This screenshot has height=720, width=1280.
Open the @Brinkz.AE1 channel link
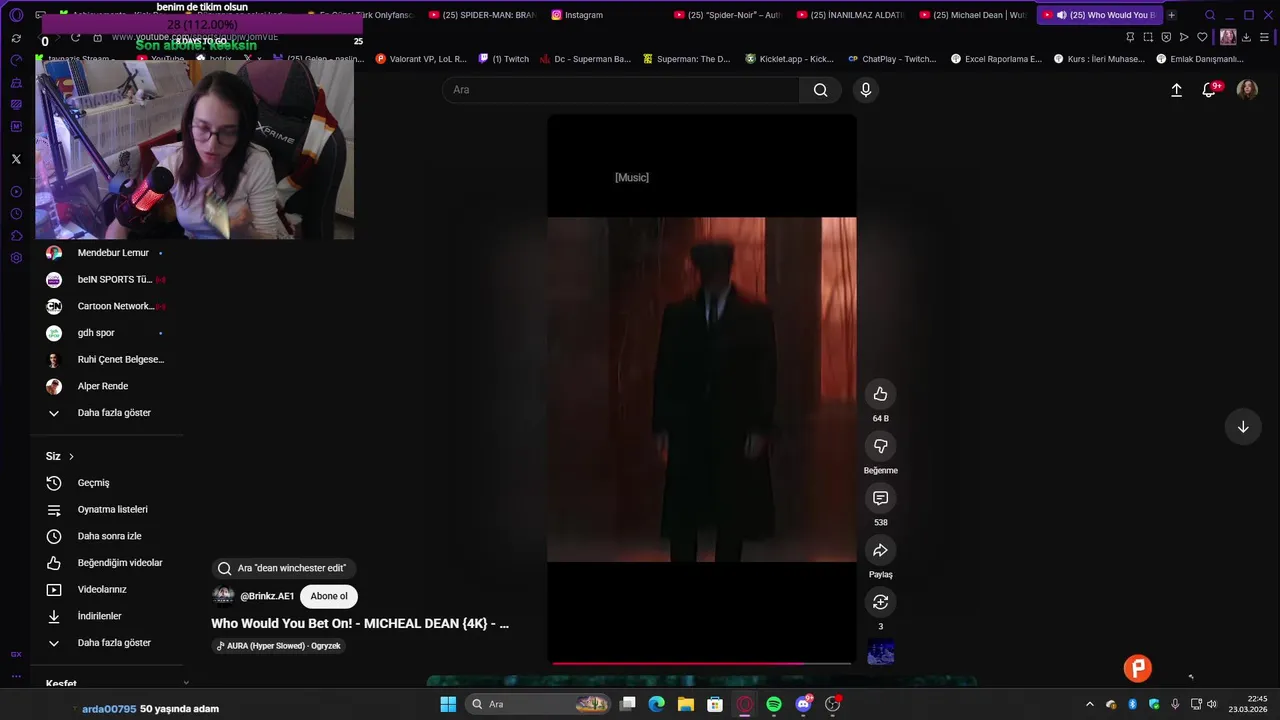[267, 596]
